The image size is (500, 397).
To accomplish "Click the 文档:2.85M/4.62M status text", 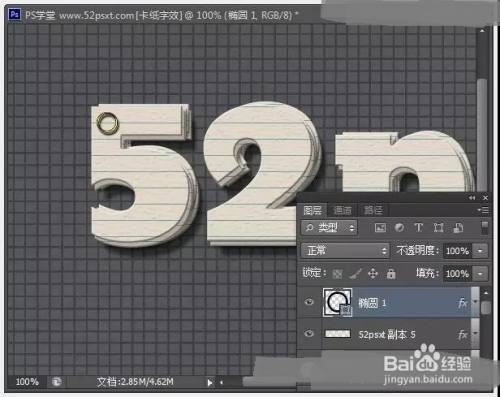I will pyautogui.click(x=135, y=382).
